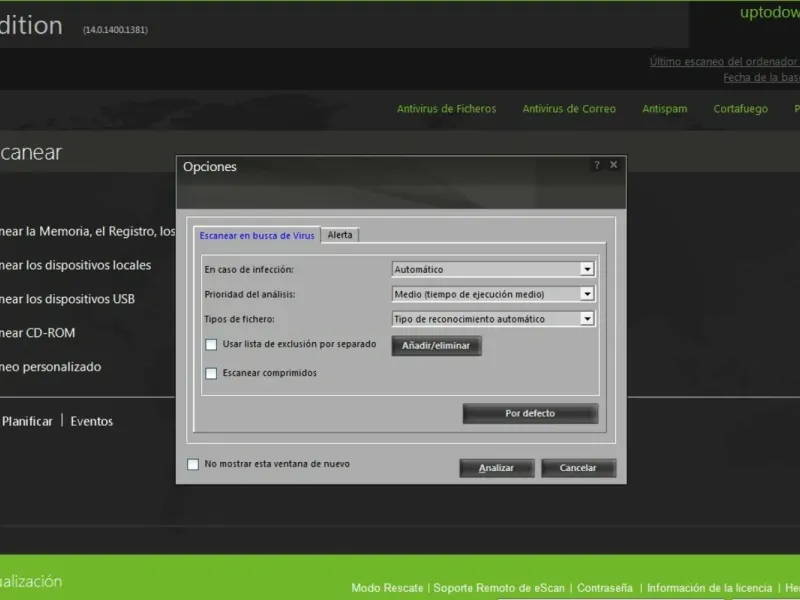Image resolution: width=800 pixels, height=600 pixels.
Task: Click the Por defecto button
Action: (x=530, y=413)
